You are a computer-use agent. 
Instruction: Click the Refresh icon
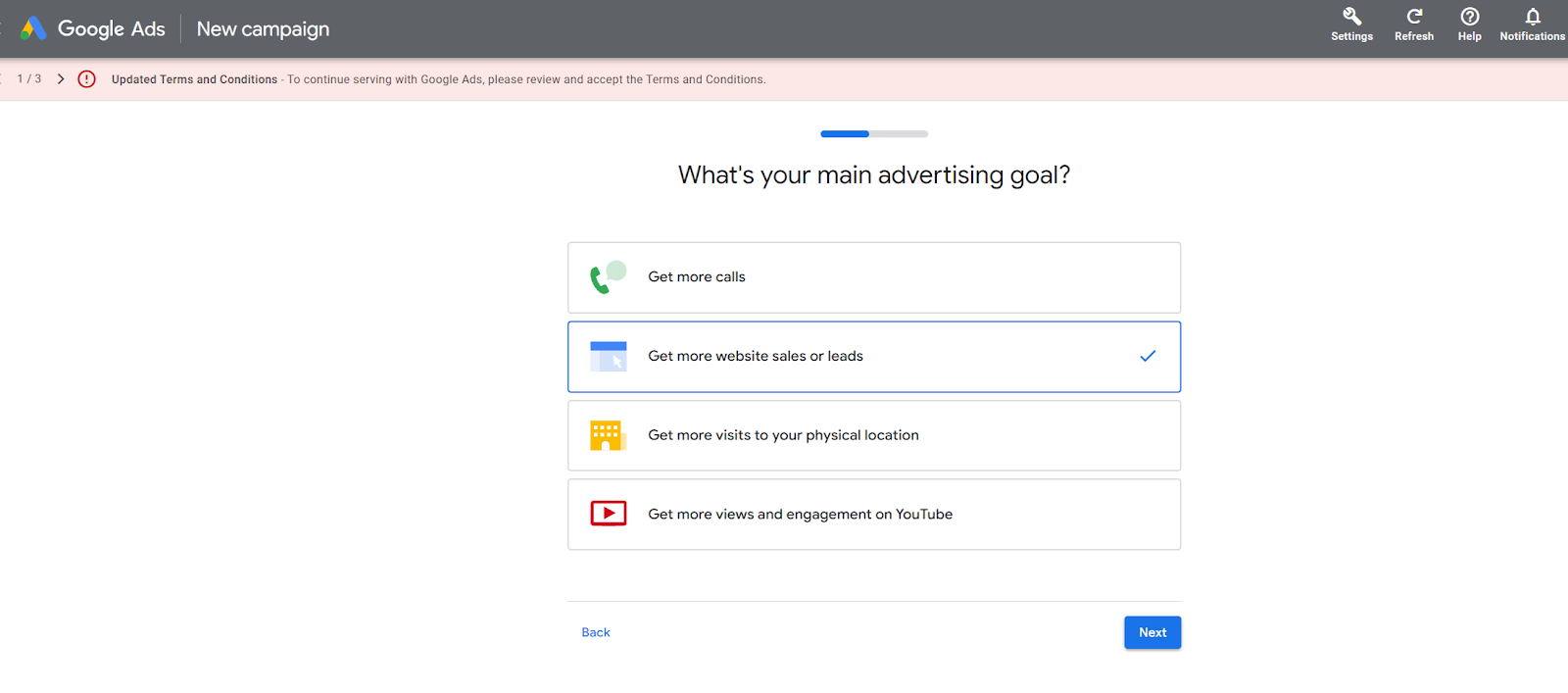1413,17
